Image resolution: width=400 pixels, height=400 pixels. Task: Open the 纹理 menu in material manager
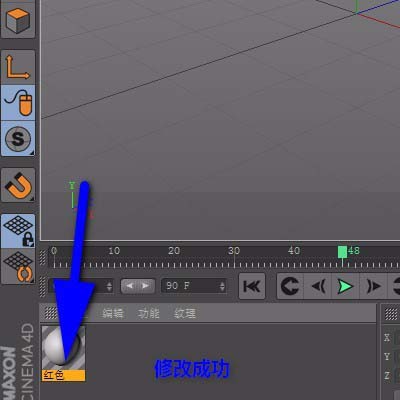[185, 313]
